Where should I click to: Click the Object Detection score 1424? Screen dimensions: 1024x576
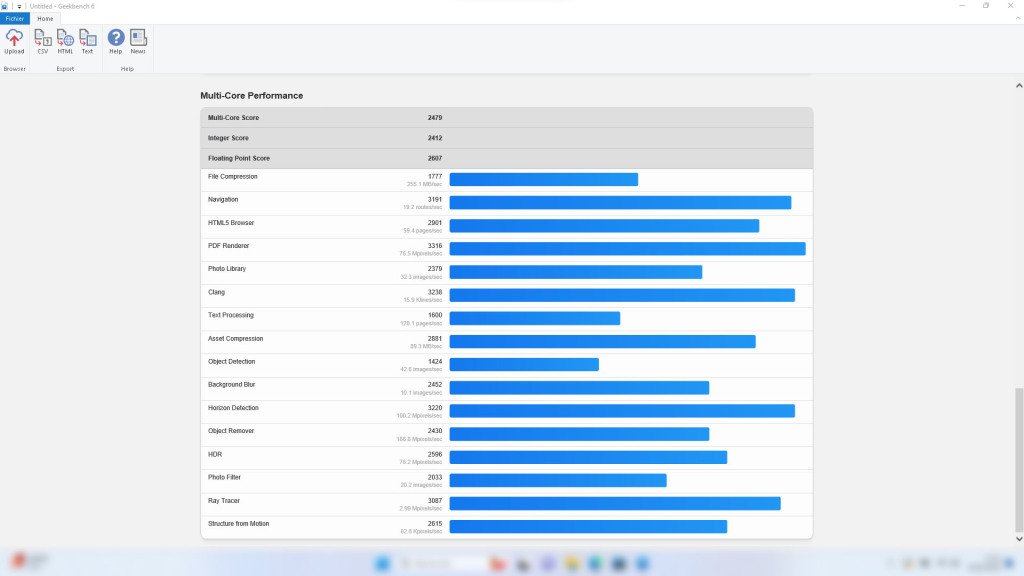pos(435,362)
